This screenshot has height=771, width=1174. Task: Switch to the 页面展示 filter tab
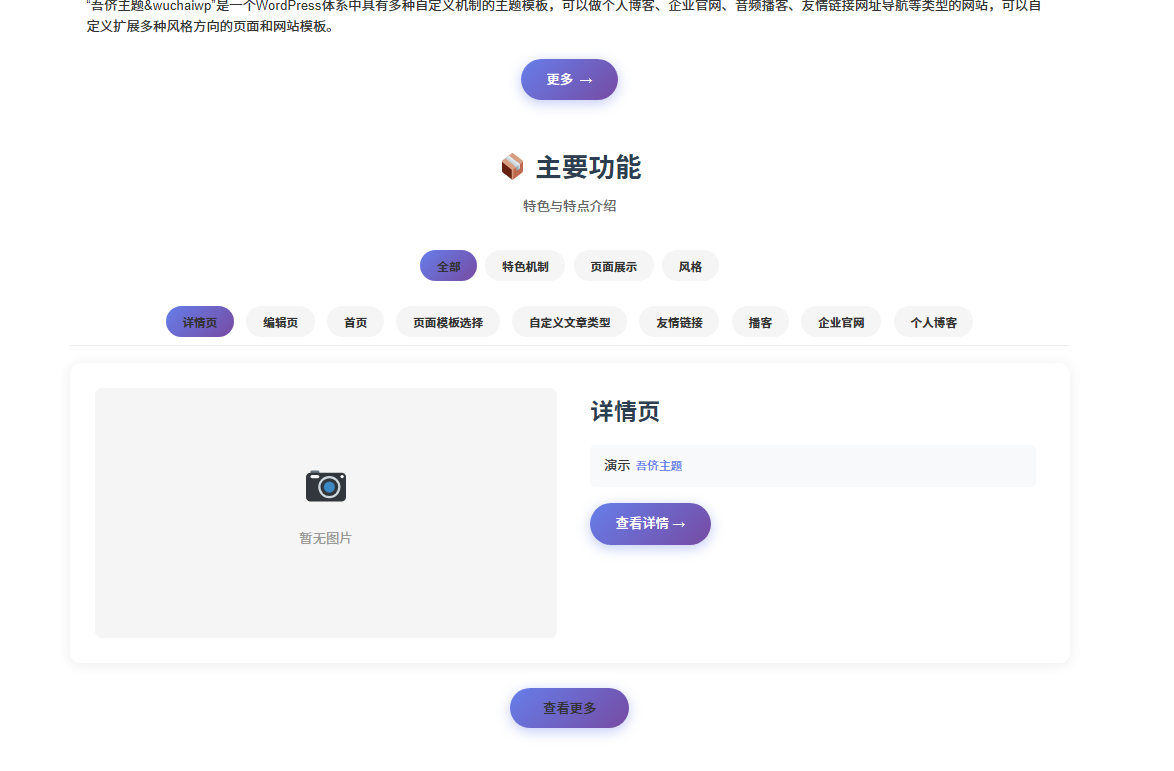613,266
